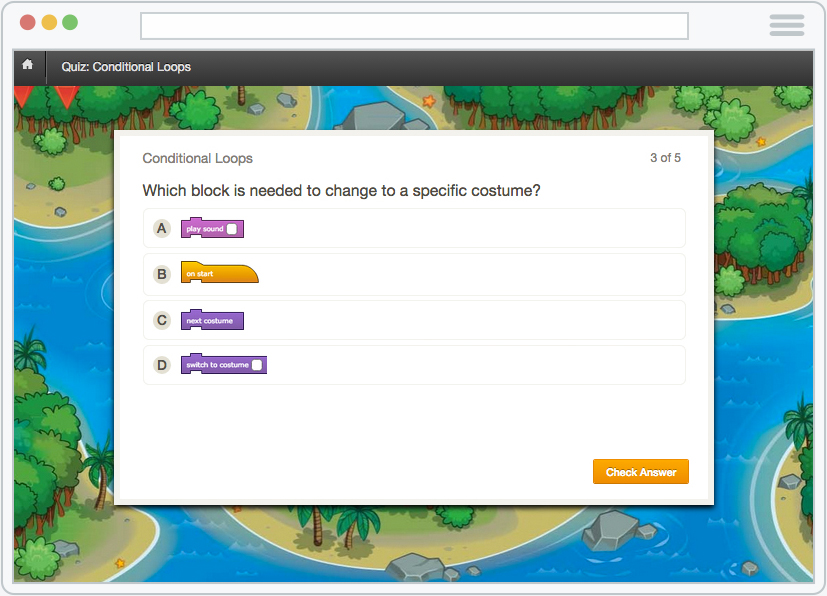
Task: Click the second red triangle marker
Action: (x=66, y=96)
